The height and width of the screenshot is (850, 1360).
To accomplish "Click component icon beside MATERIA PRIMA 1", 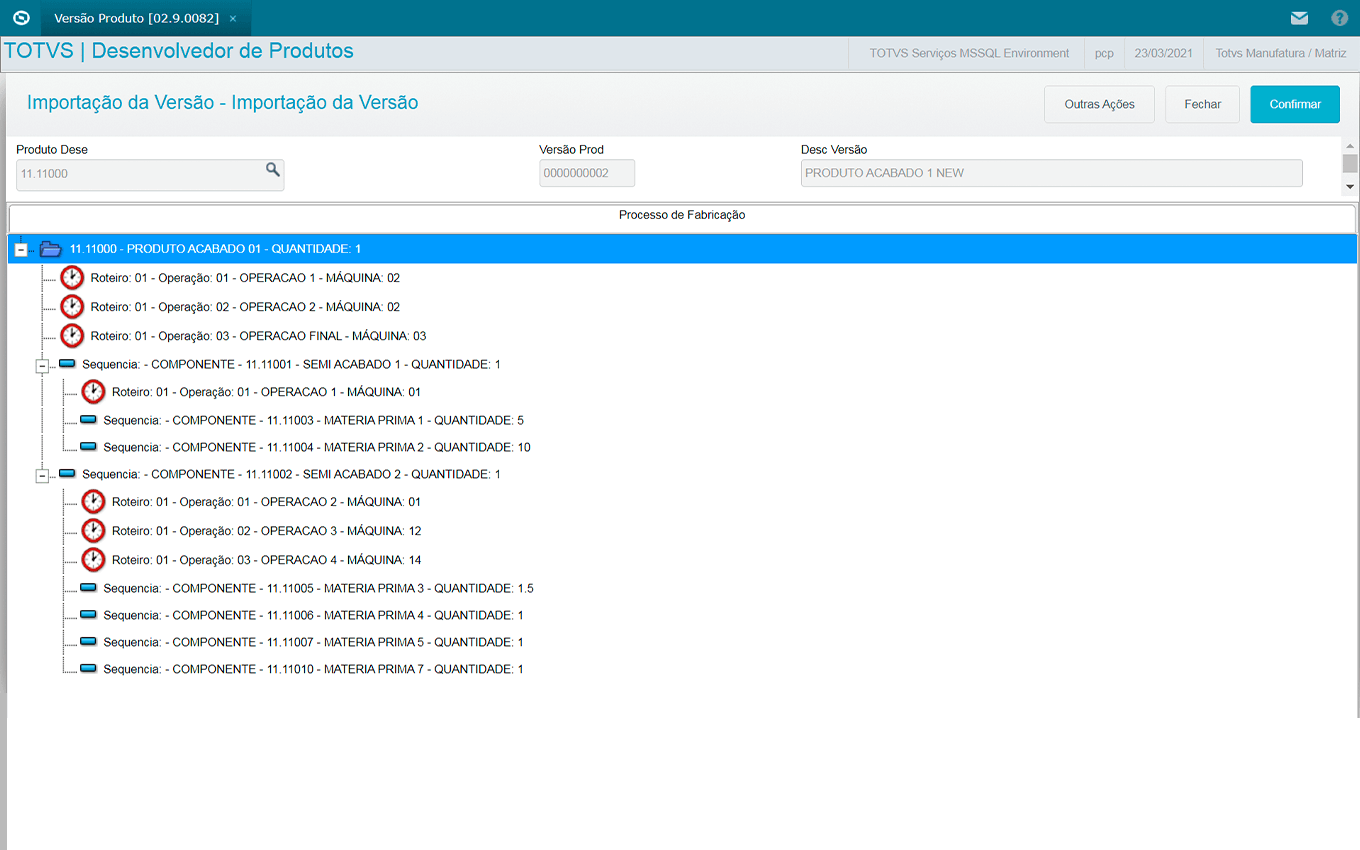I will [x=88, y=420].
